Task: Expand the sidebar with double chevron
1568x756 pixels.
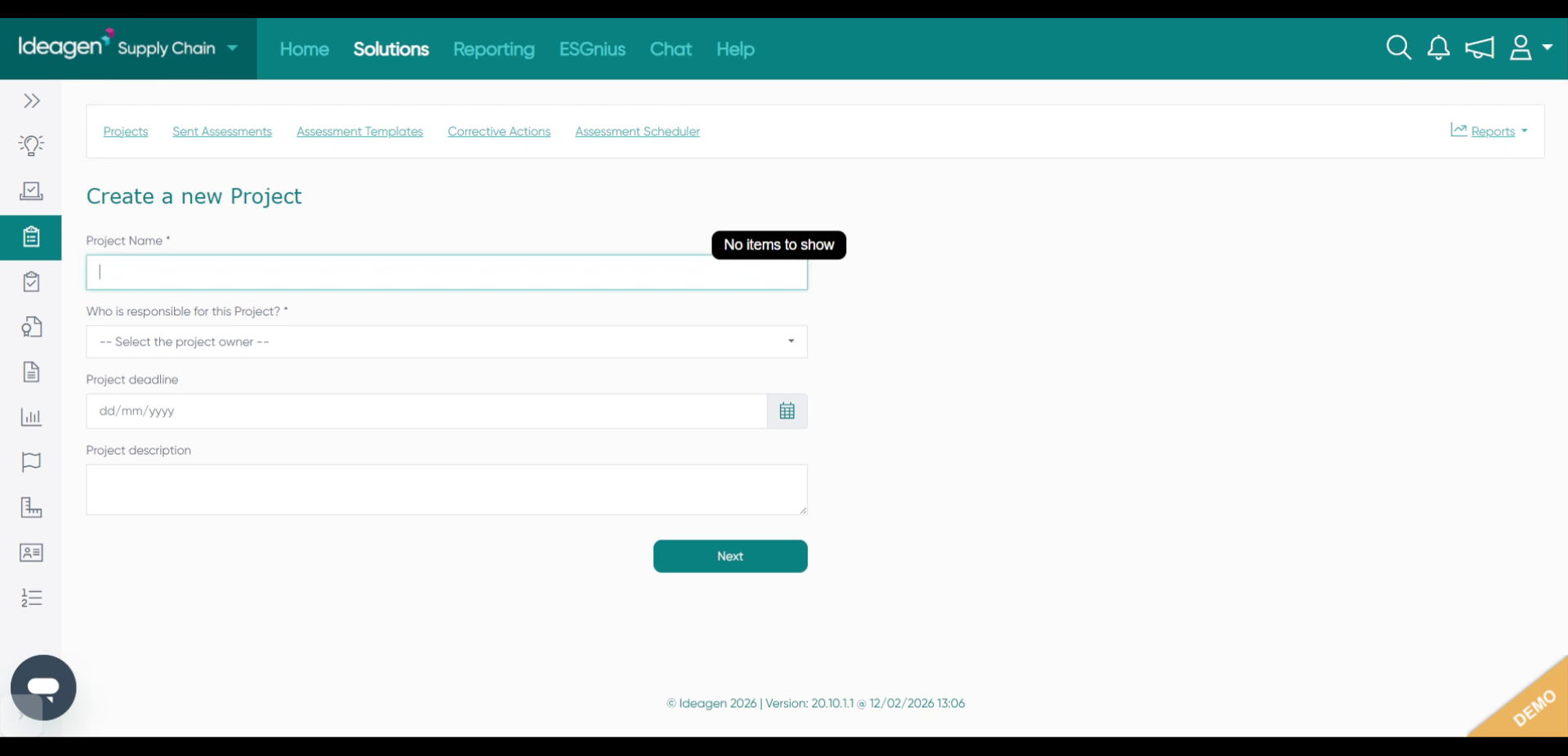Action: pyautogui.click(x=31, y=101)
